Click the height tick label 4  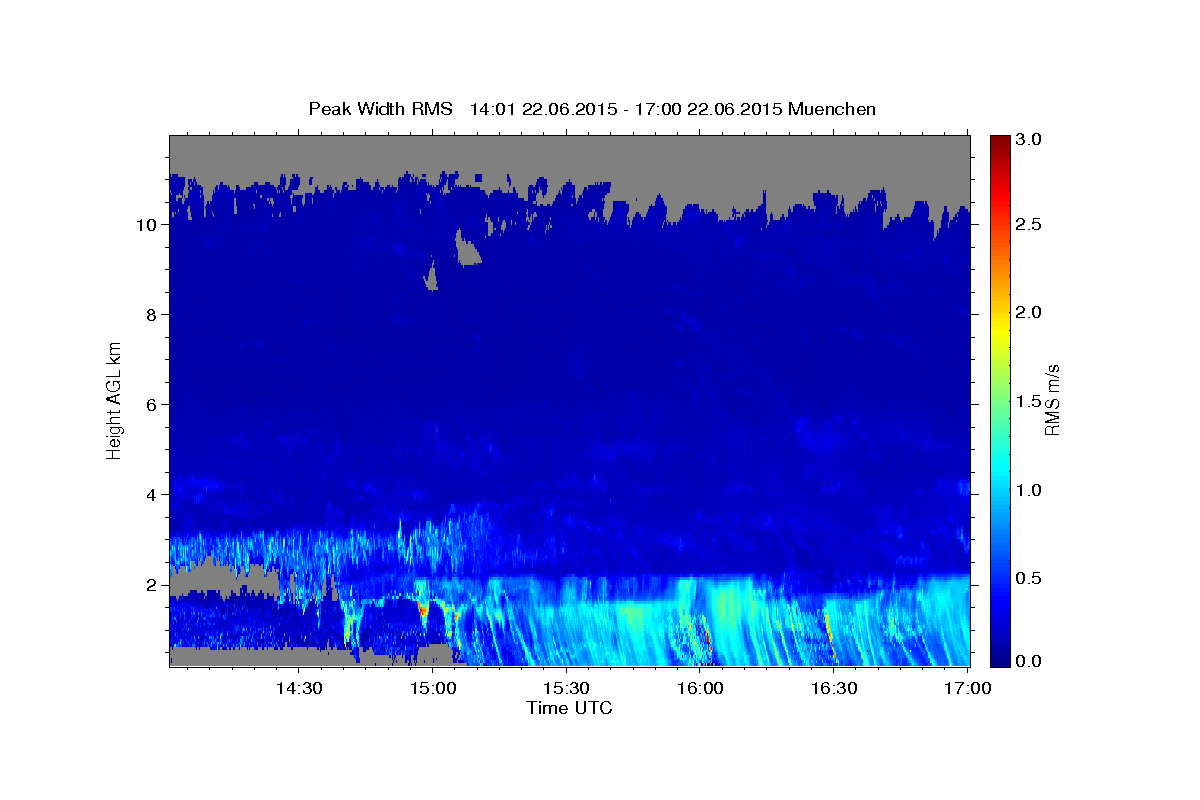(151, 495)
